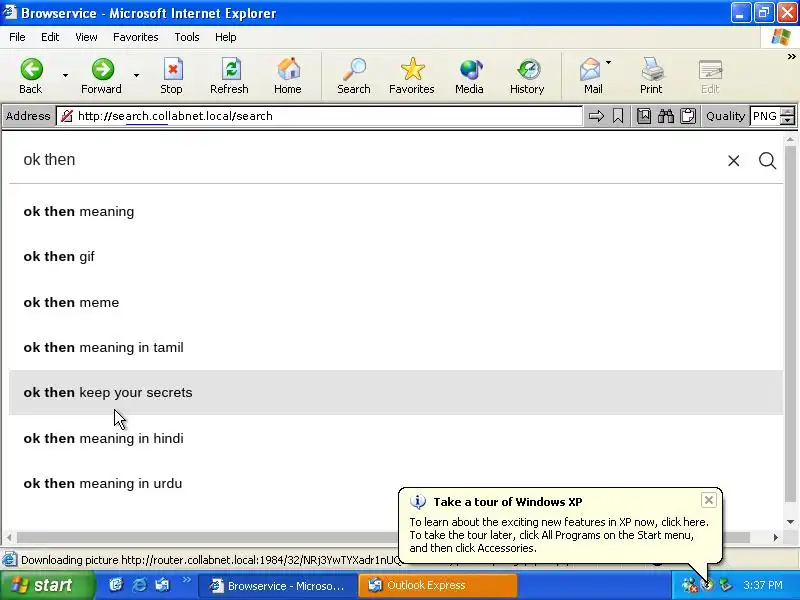Select suggestion 'ok then meaning'
This screenshot has height=600, width=800.
point(396,211)
